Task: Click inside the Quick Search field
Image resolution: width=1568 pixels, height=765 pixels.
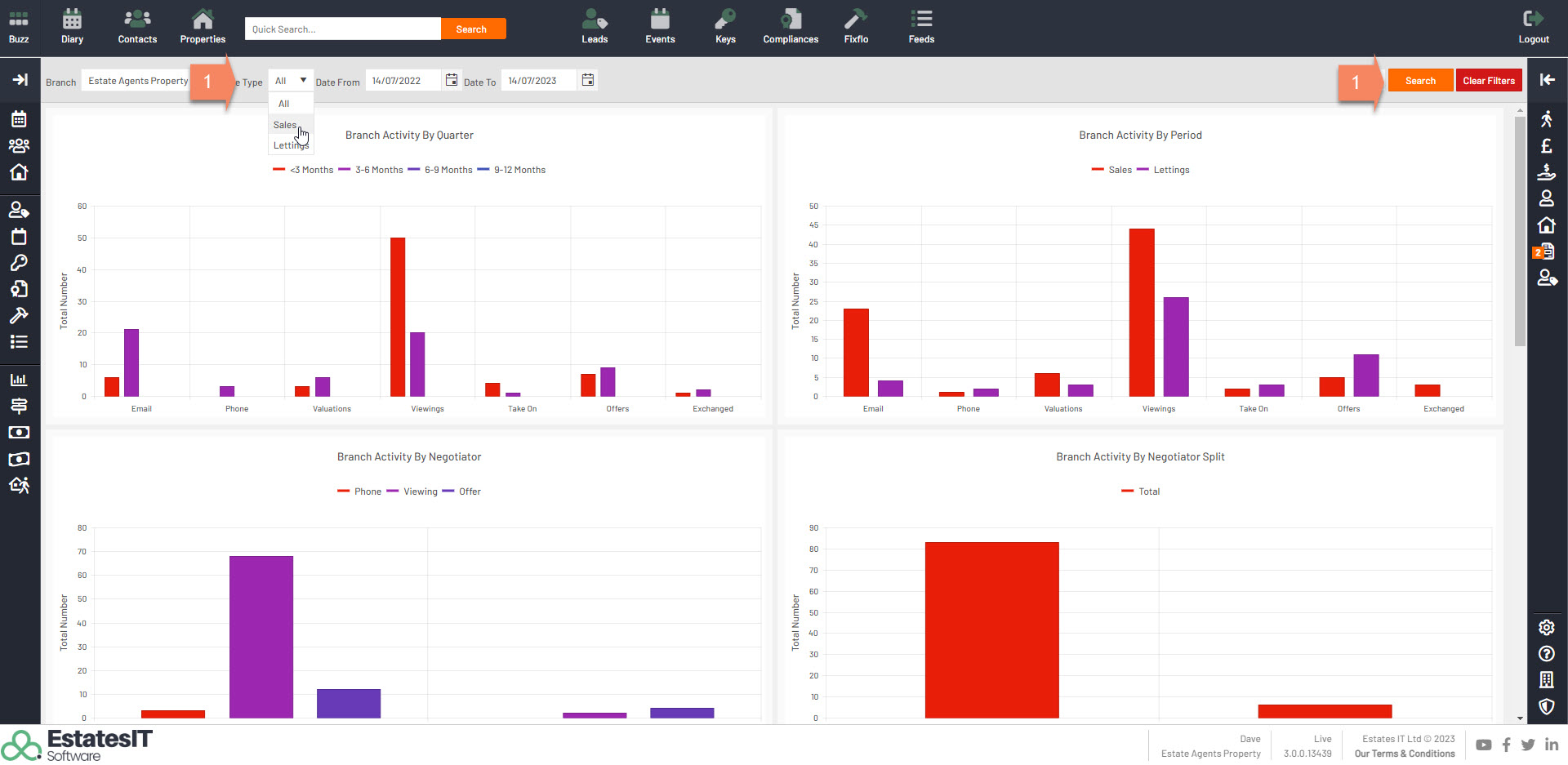Action: (x=343, y=29)
